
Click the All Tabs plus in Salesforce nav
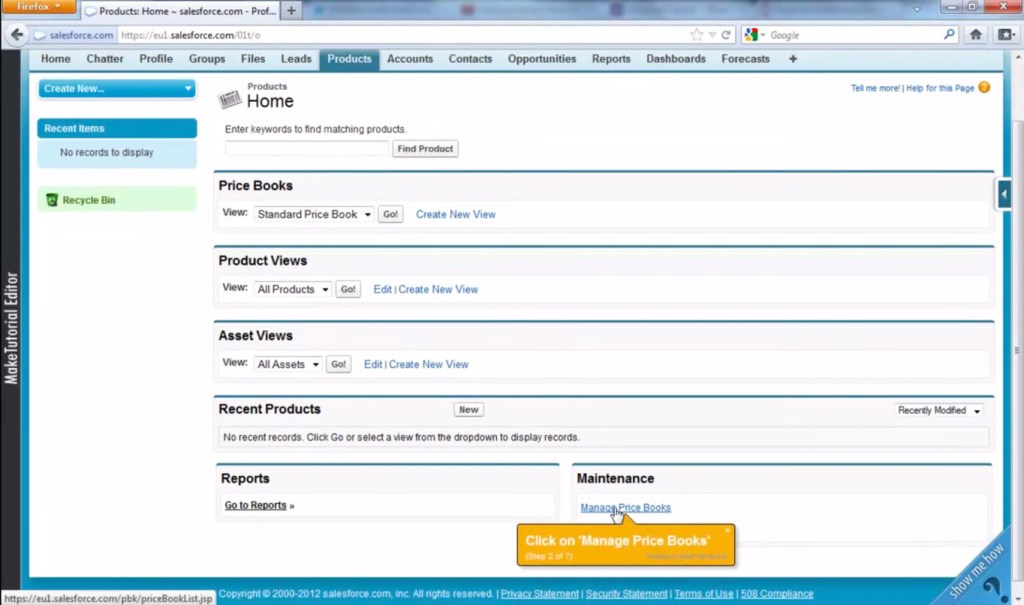tap(793, 59)
